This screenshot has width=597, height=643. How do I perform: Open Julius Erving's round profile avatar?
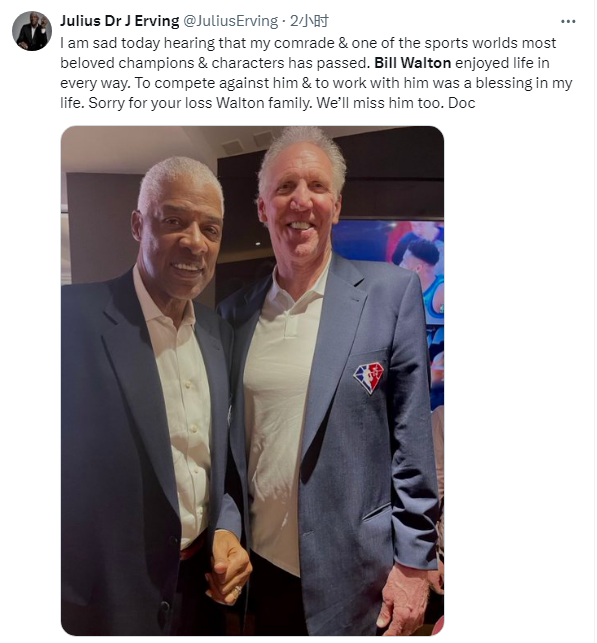click(32, 31)
